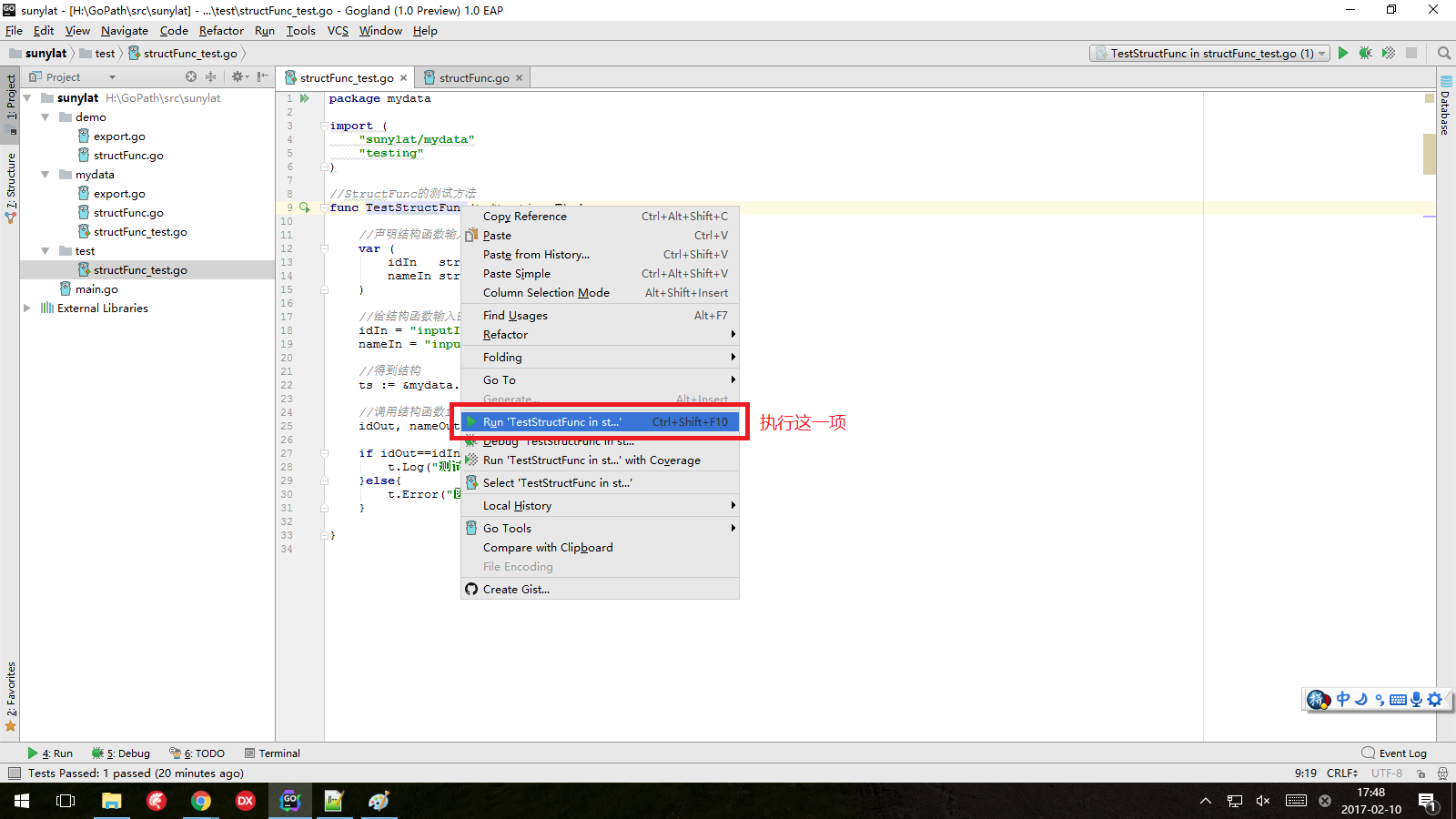Click read-only lock icon in status bar
Image resolution: width=1456 pixels, height=819 pixels.
pyautogui.click(x=1421, y=773)
